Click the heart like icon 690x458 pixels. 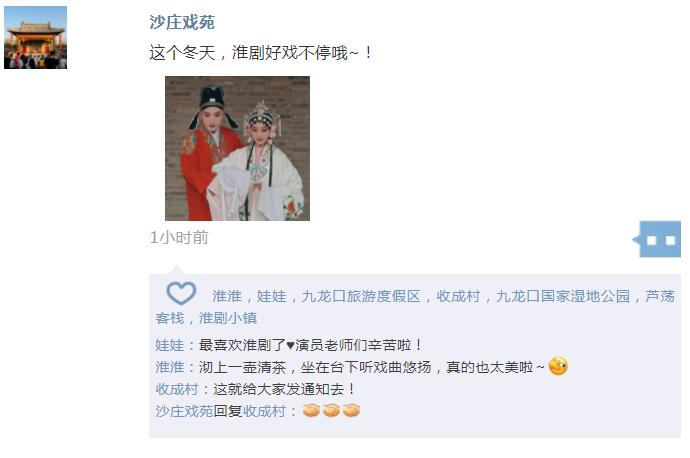(181, 293)
